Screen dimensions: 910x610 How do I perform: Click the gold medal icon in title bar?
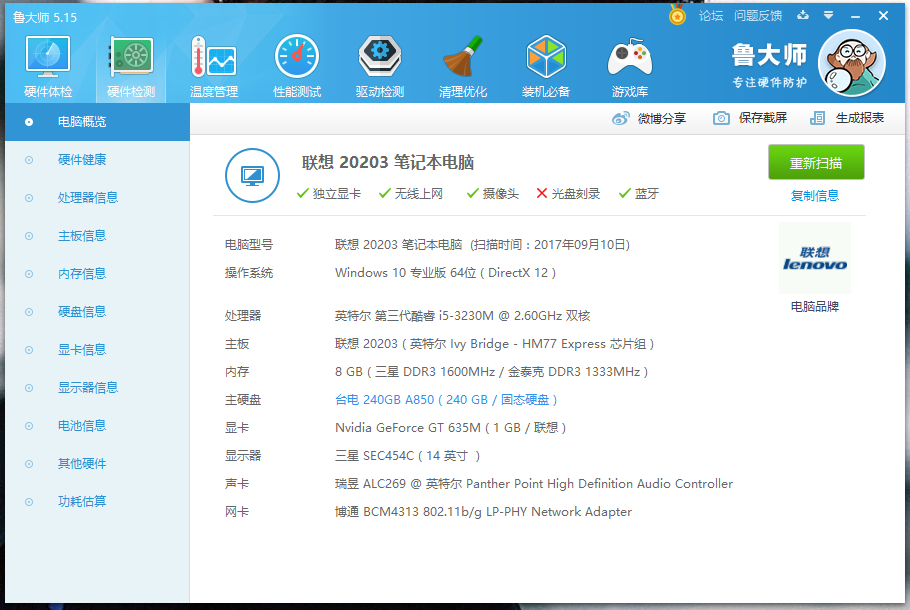coord(677,15)
